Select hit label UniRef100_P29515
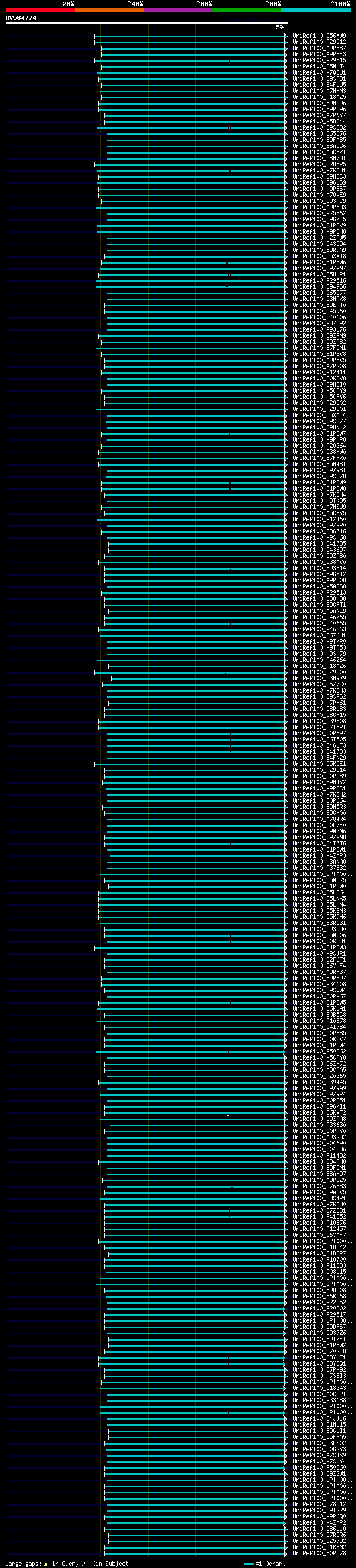 tap(319, 60)
